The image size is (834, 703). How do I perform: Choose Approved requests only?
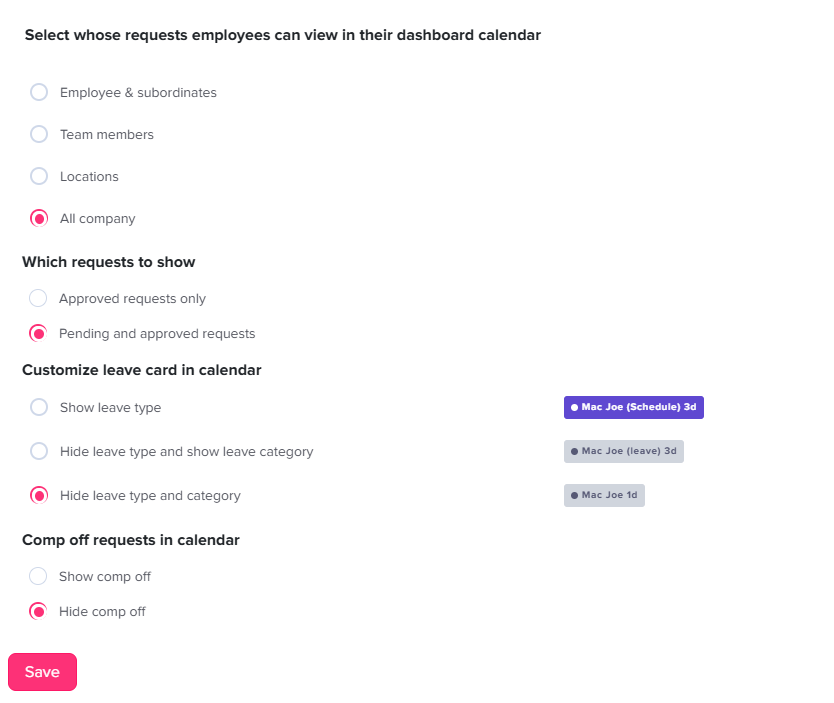pyautogui.click(x=38, y=298)
